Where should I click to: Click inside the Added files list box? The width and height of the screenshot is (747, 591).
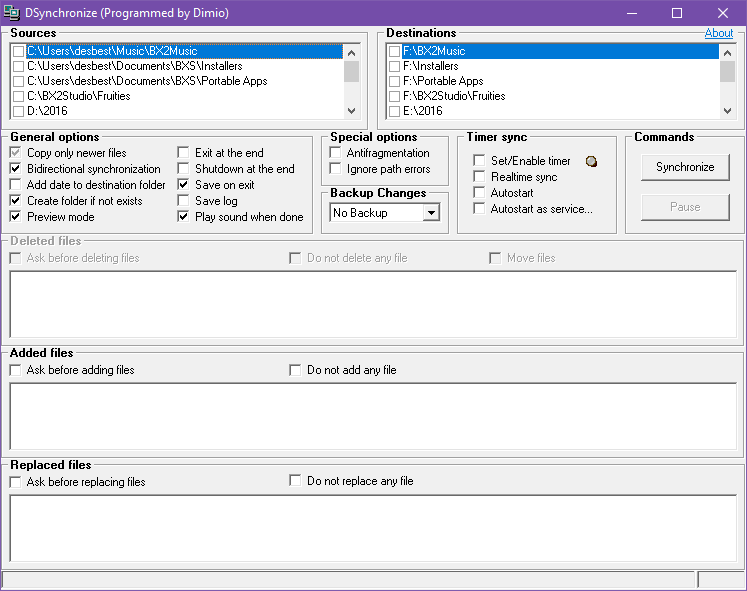[373, 416]
